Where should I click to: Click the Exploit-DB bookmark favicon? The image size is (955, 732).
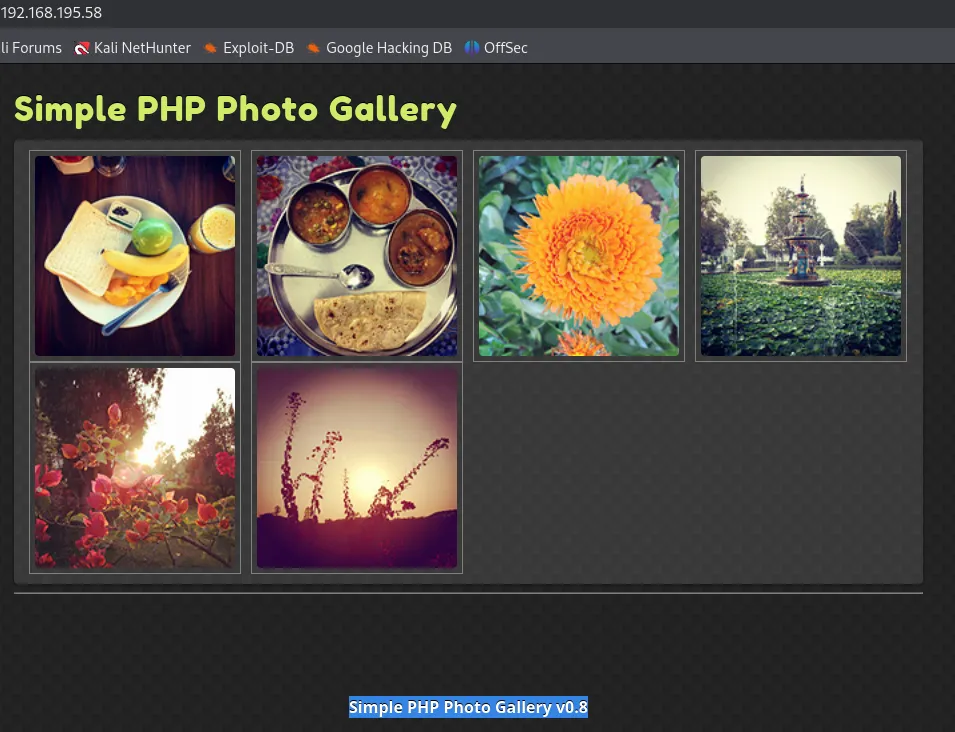[x=210, y=48]
